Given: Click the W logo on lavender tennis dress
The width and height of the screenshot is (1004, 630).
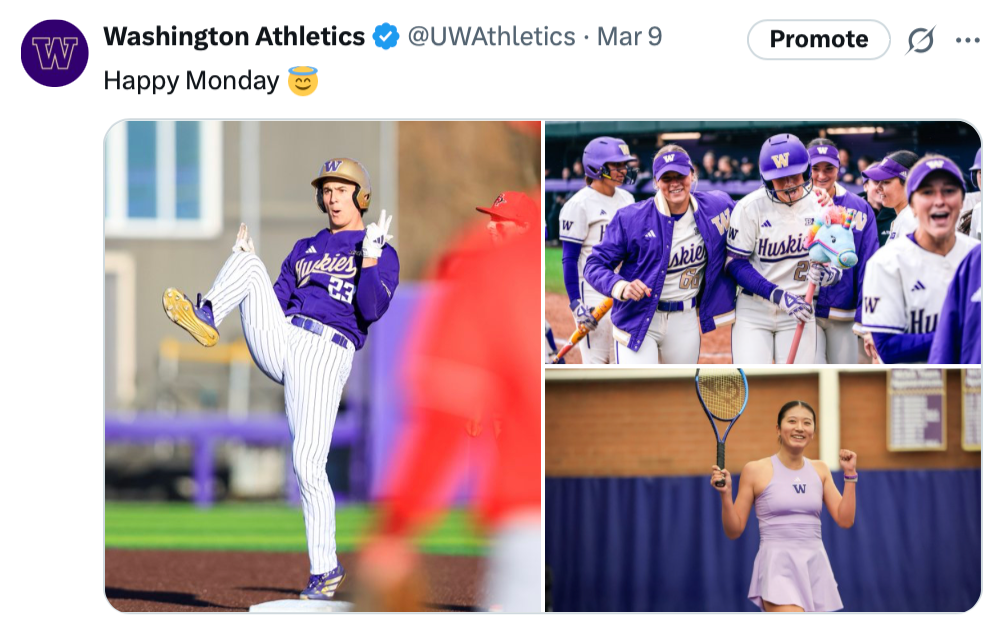Looking at the screenshot, I should [798, 488].
